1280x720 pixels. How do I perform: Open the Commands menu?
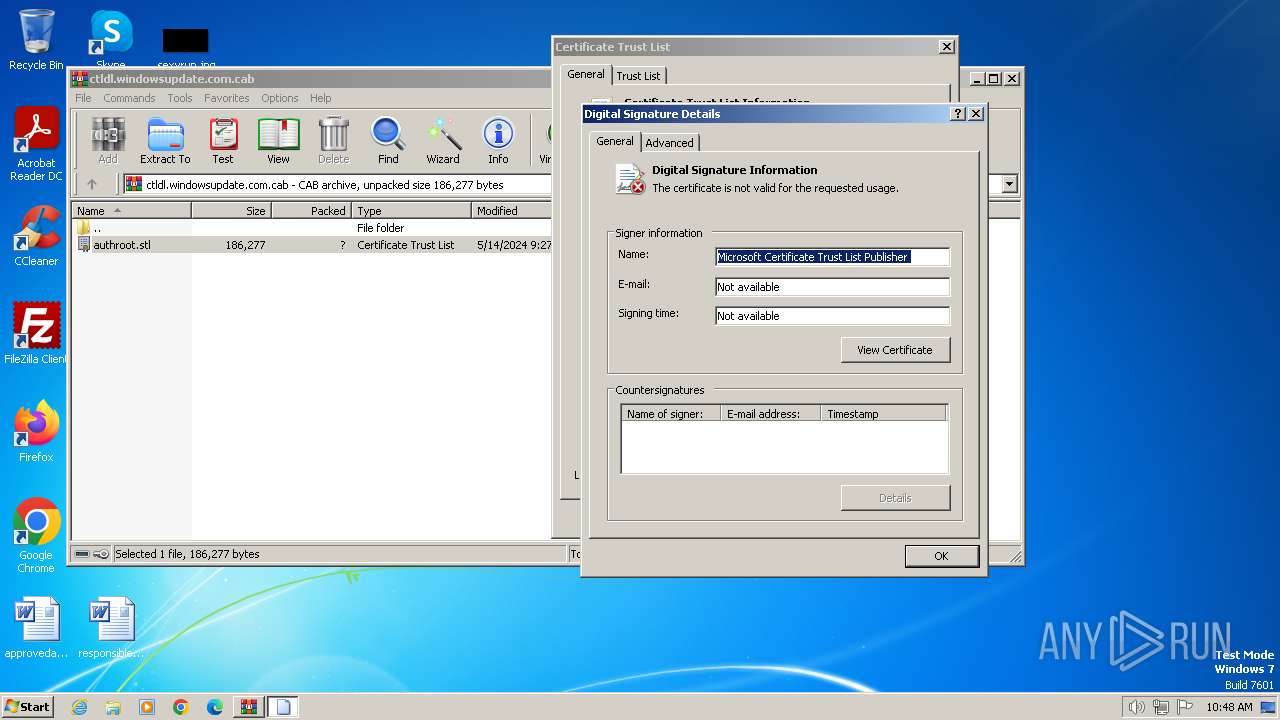(x=129, y=98)
